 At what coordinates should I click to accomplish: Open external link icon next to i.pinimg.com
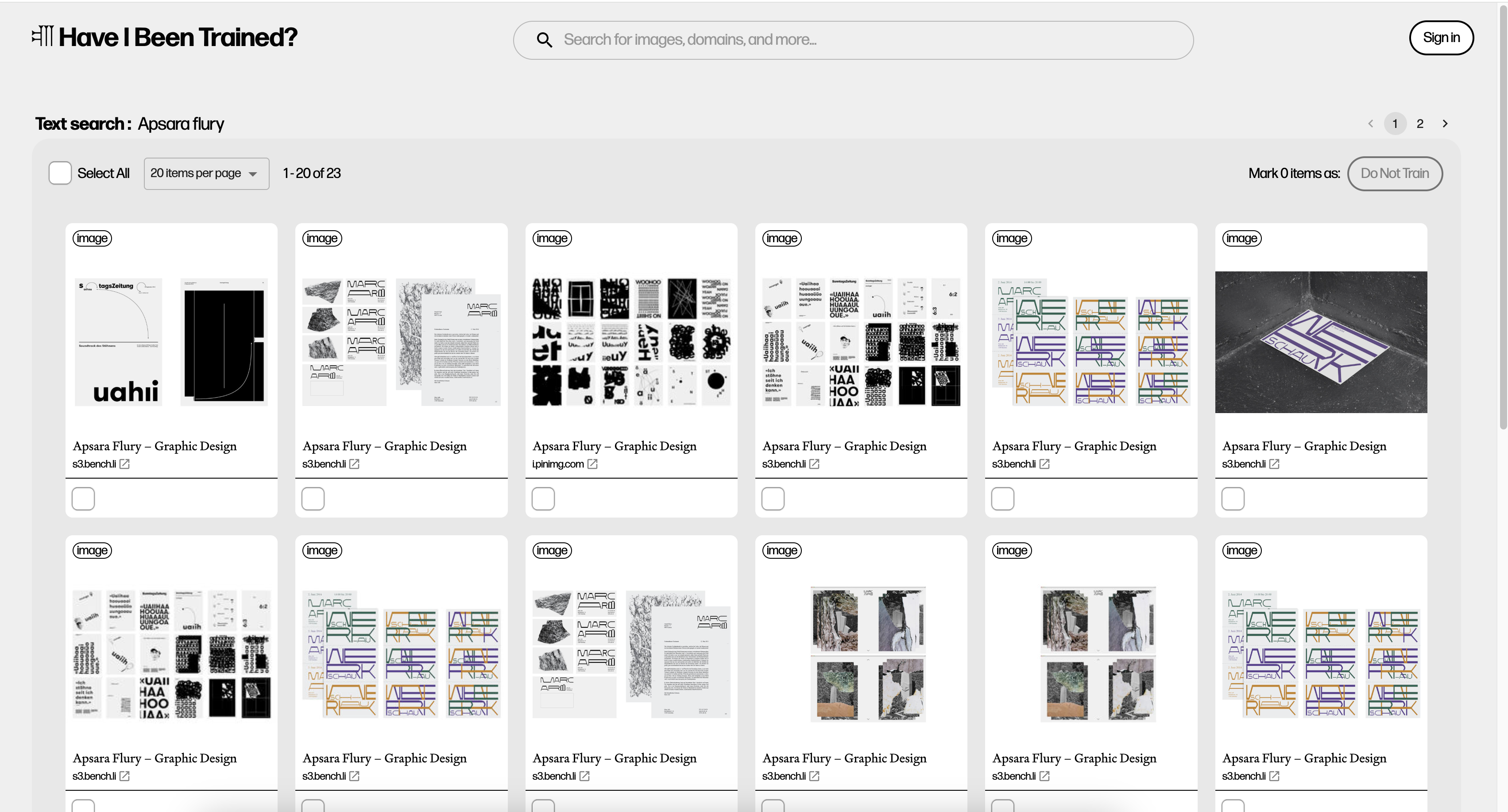(592, 464)
